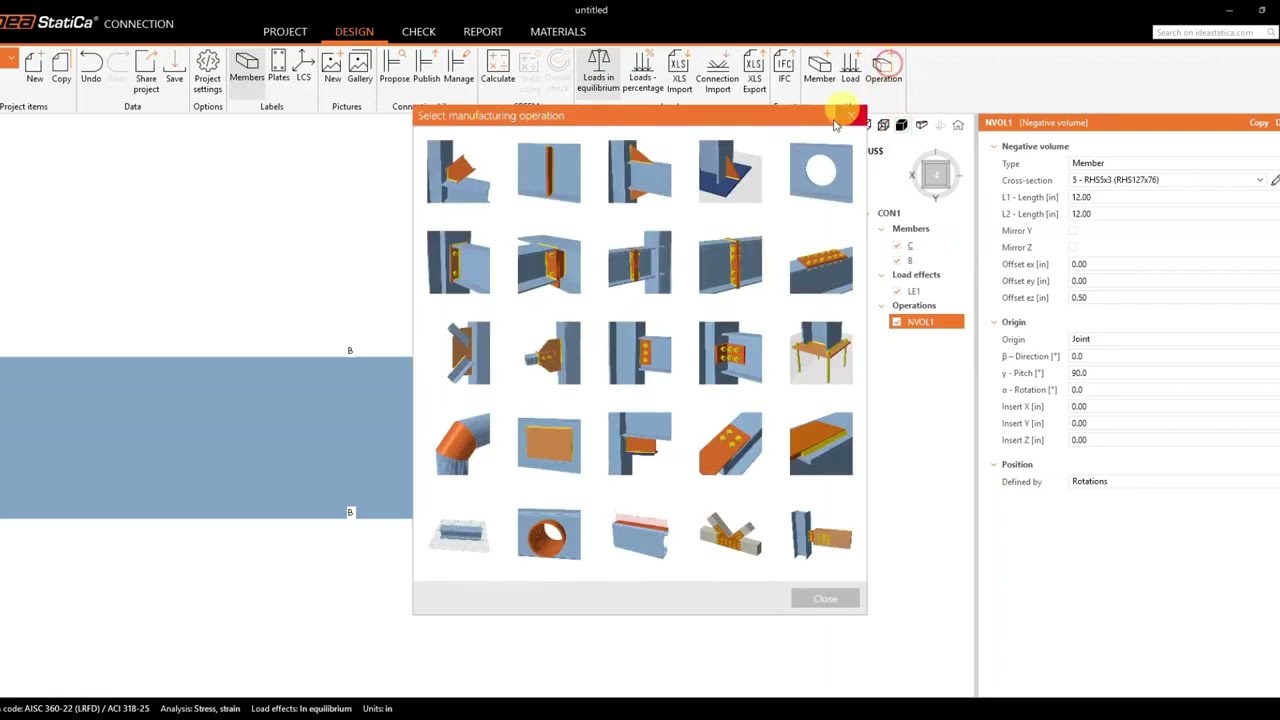Viewport: 1280px width, 720px height.
Task: Choose the timber Y-joint operation thumbnail
Action: coord(730,534)
